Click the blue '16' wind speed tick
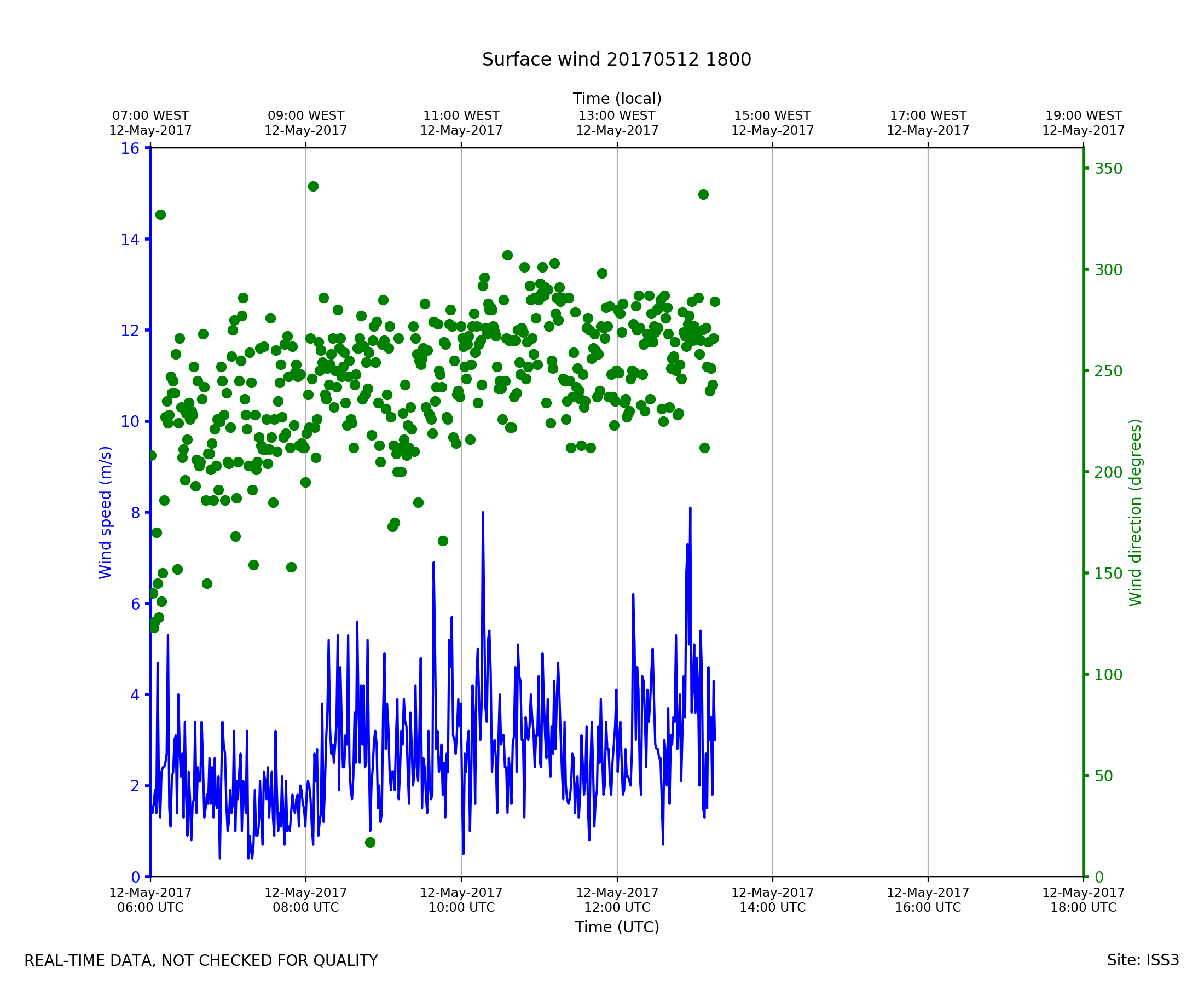 coord(129,149)
